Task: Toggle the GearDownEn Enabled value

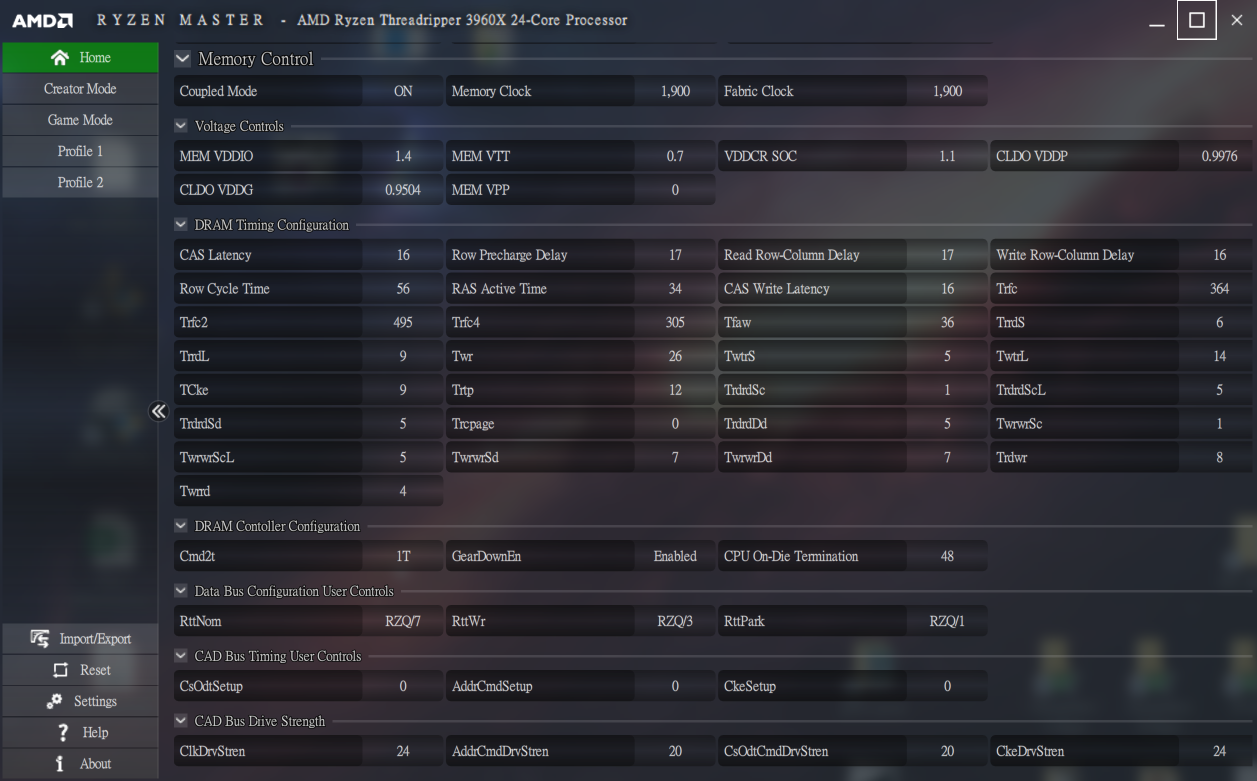Action: pyautogui.click(x=675, y=556)
